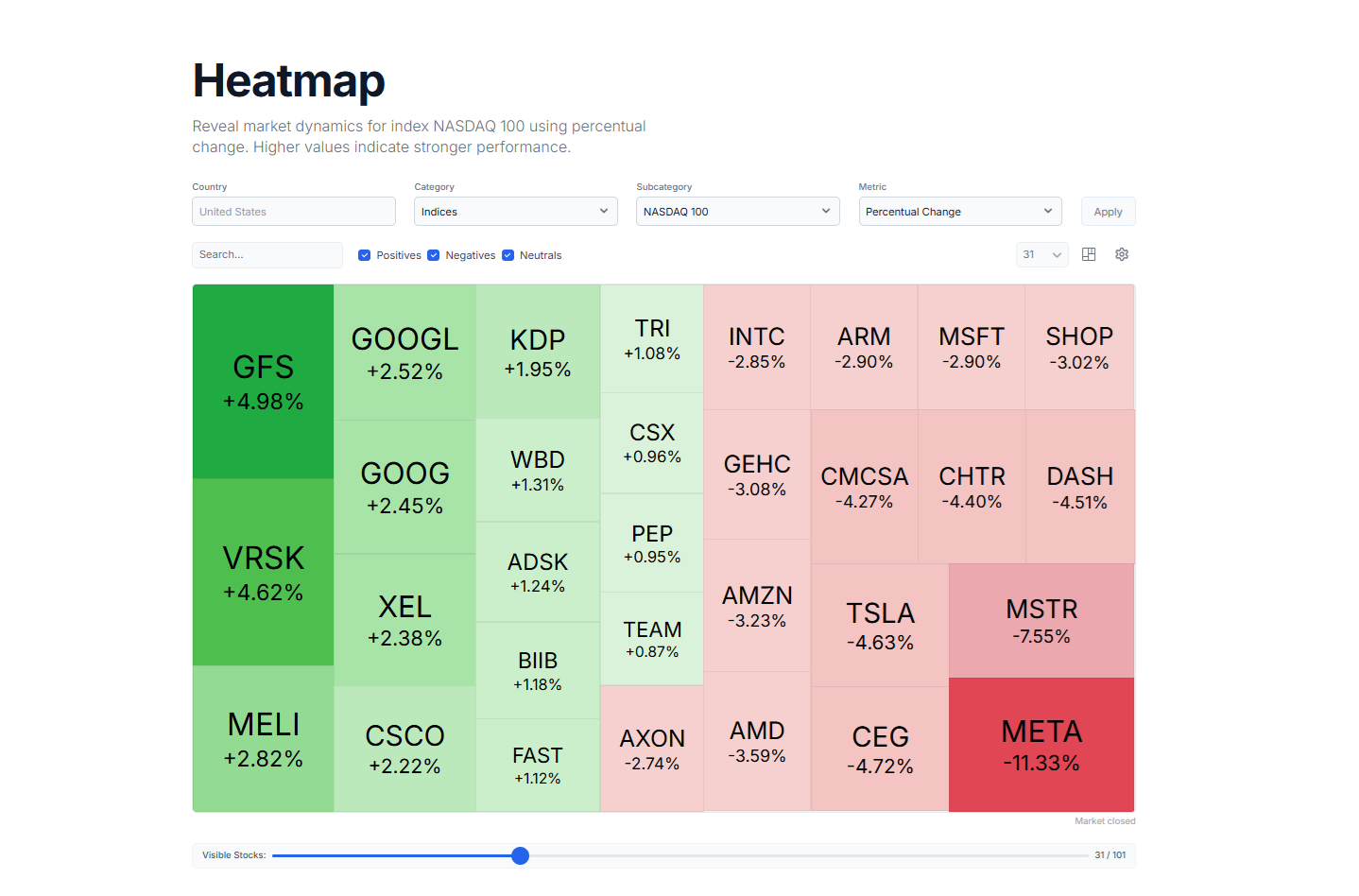Open the visible stocks count dropdown showing 31
Image resolution: width=1359 pixels, height=896 pixels.
(x=1041, y=254)
